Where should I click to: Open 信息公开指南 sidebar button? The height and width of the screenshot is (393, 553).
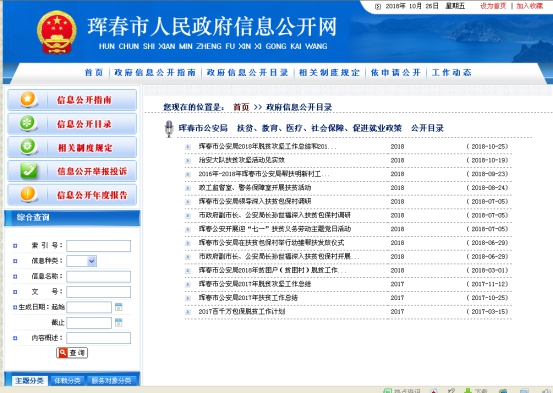(72, 100)
